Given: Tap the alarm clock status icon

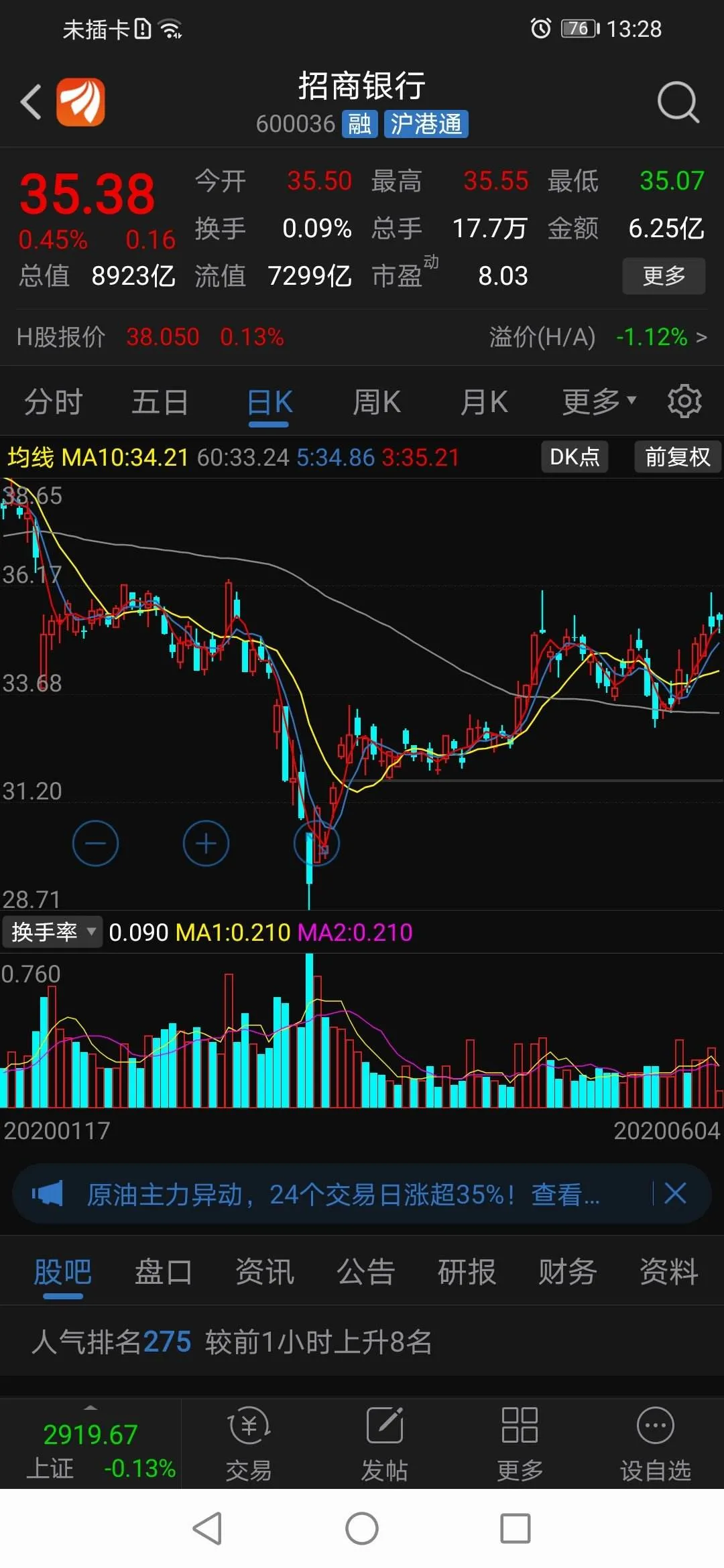Looking at the screenshot, I should 540,28.
